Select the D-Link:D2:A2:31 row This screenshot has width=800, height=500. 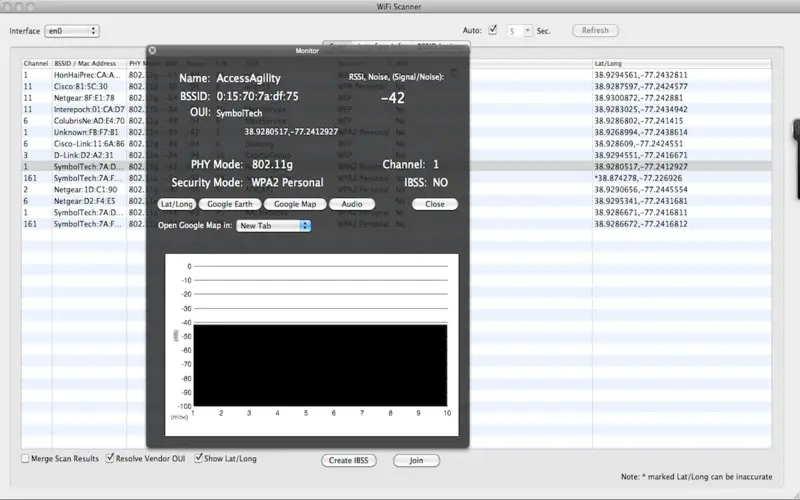[396, 155]
